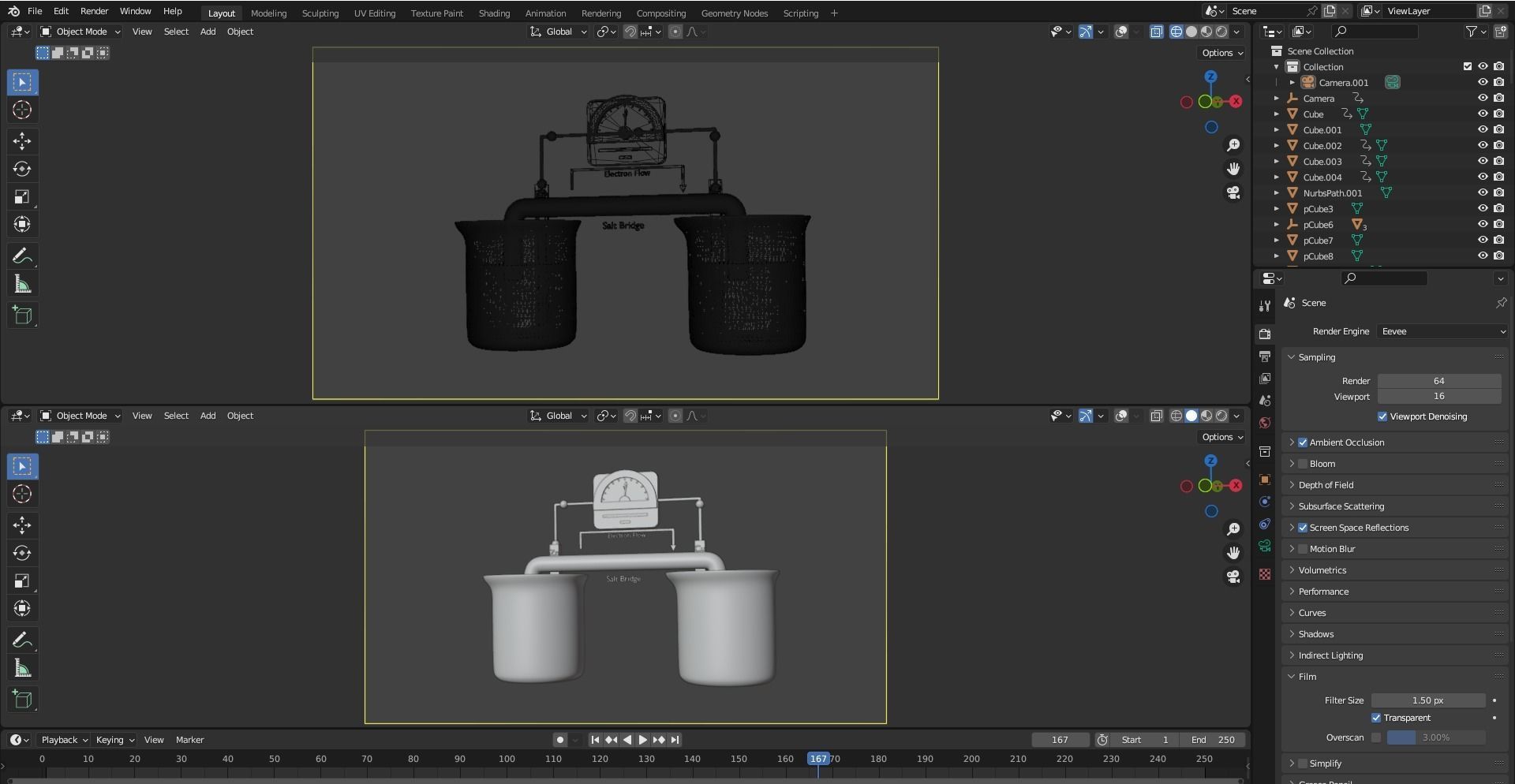Switch to the Shading workspace tab

494,13
